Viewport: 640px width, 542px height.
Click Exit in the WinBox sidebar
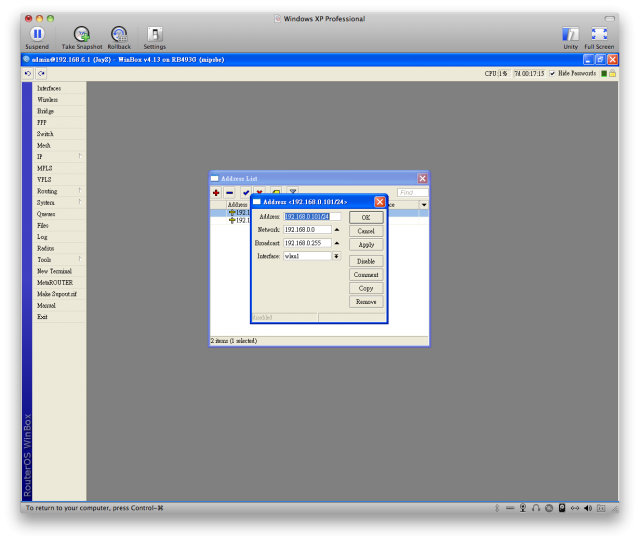[x=59, y=317]
